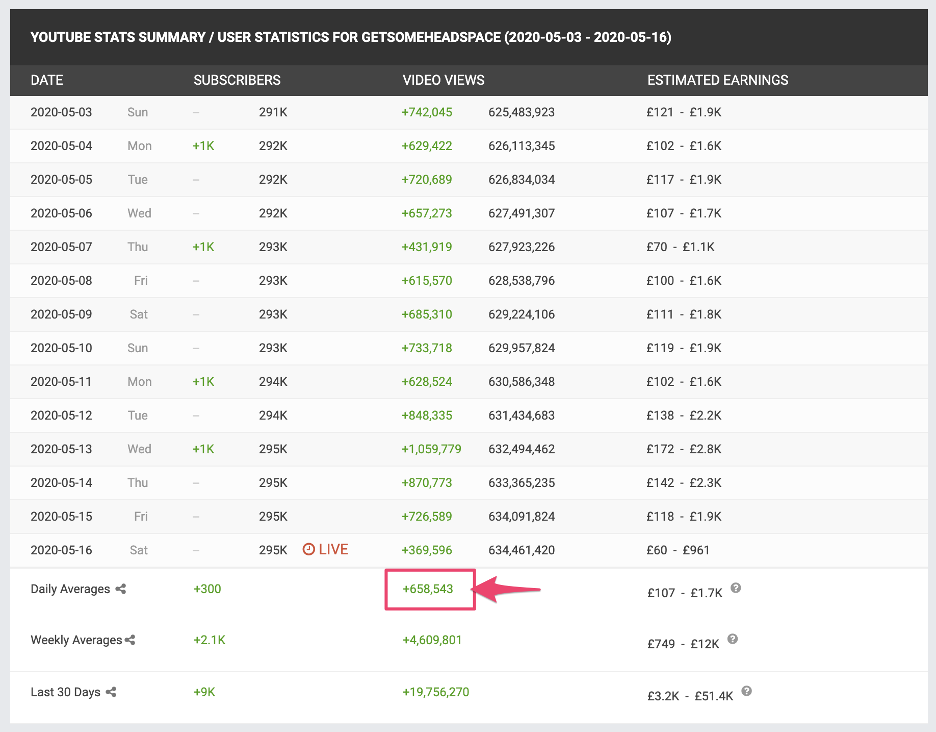Click the VIDEO VIEWS column header
The image size is (936, 732).
pyautogui.click(x=444, y=80)
